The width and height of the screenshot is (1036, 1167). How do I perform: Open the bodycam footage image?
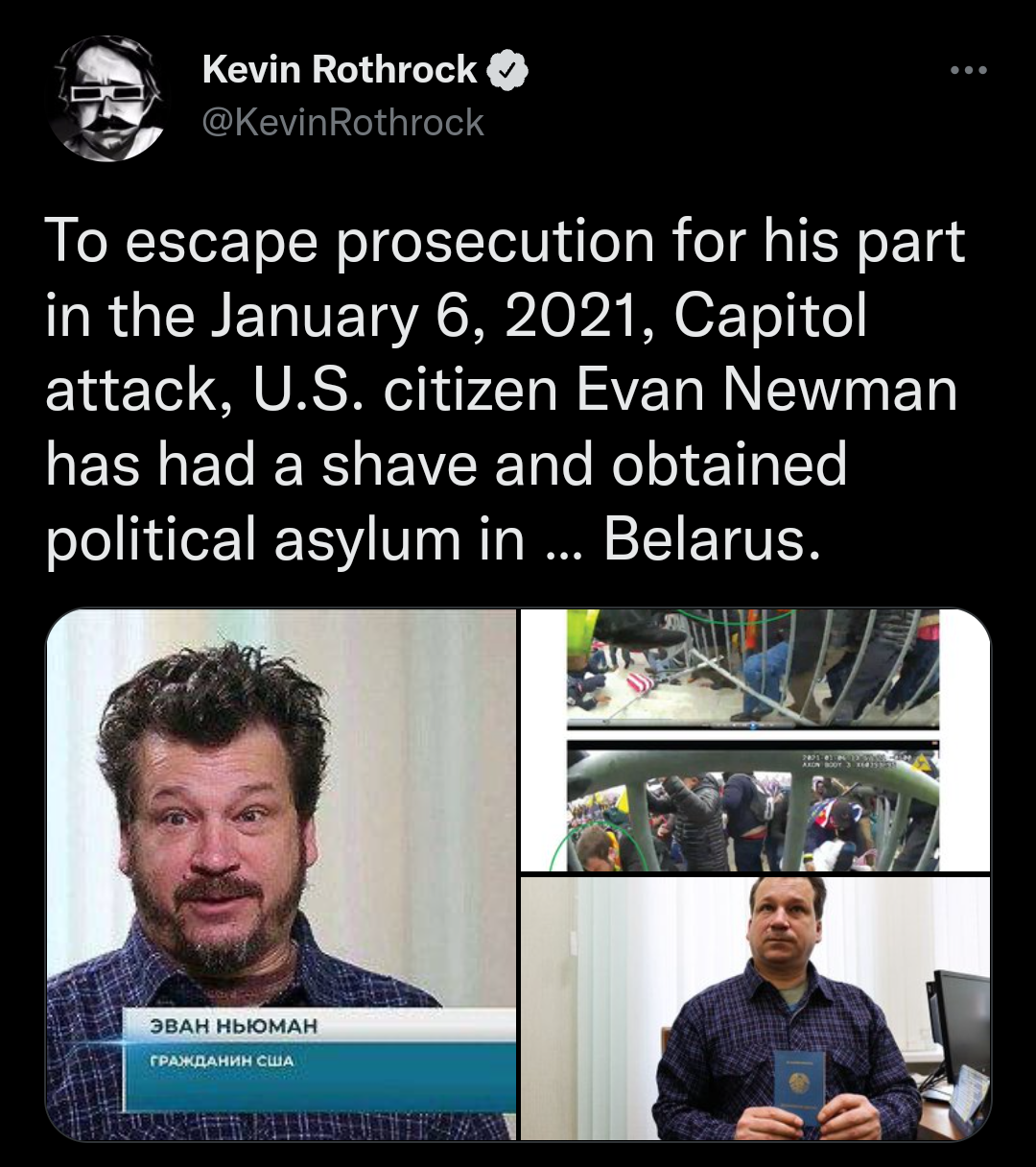pos(755,740)
